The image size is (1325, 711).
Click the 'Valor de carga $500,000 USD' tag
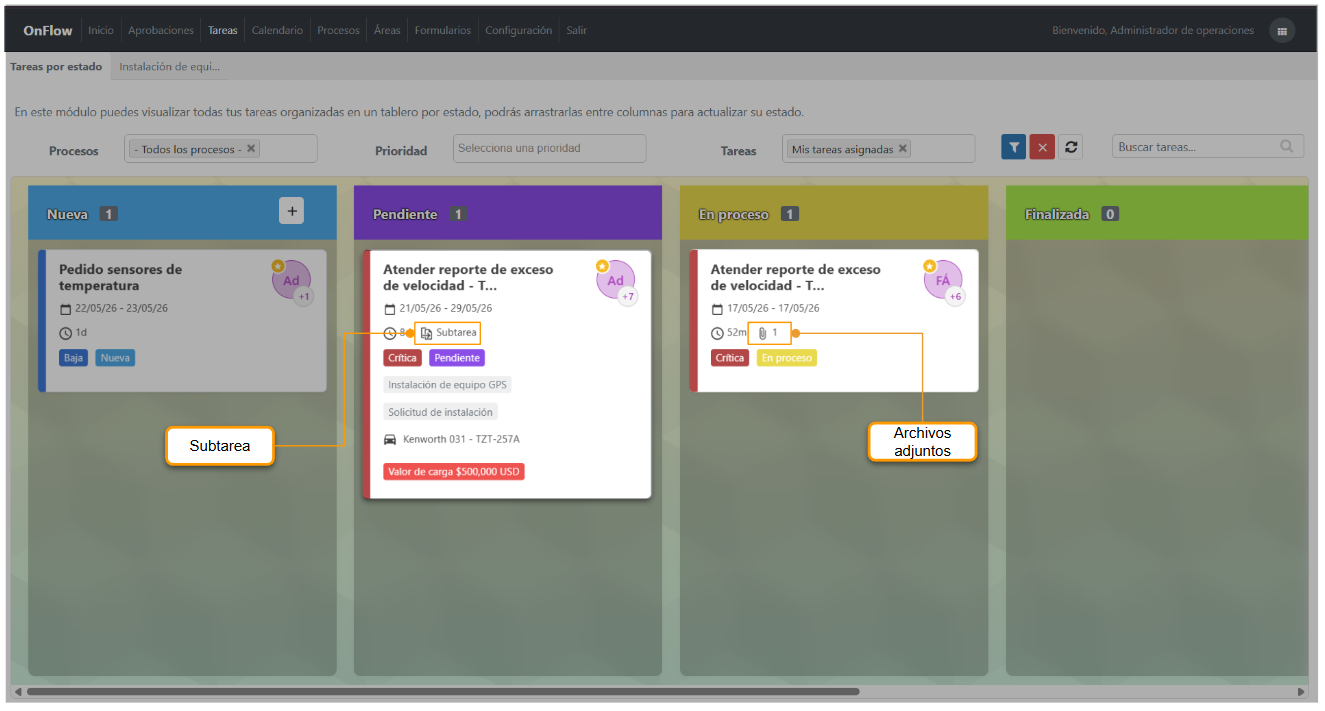454,472
